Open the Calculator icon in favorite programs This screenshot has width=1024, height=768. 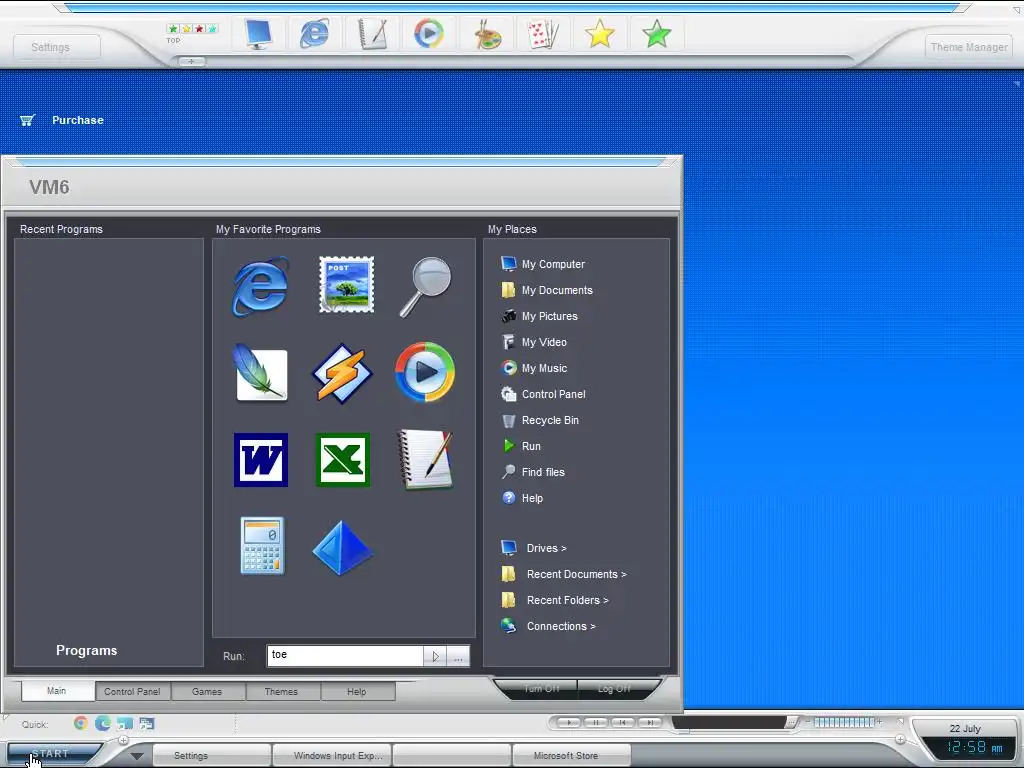[x=262, y=546]
